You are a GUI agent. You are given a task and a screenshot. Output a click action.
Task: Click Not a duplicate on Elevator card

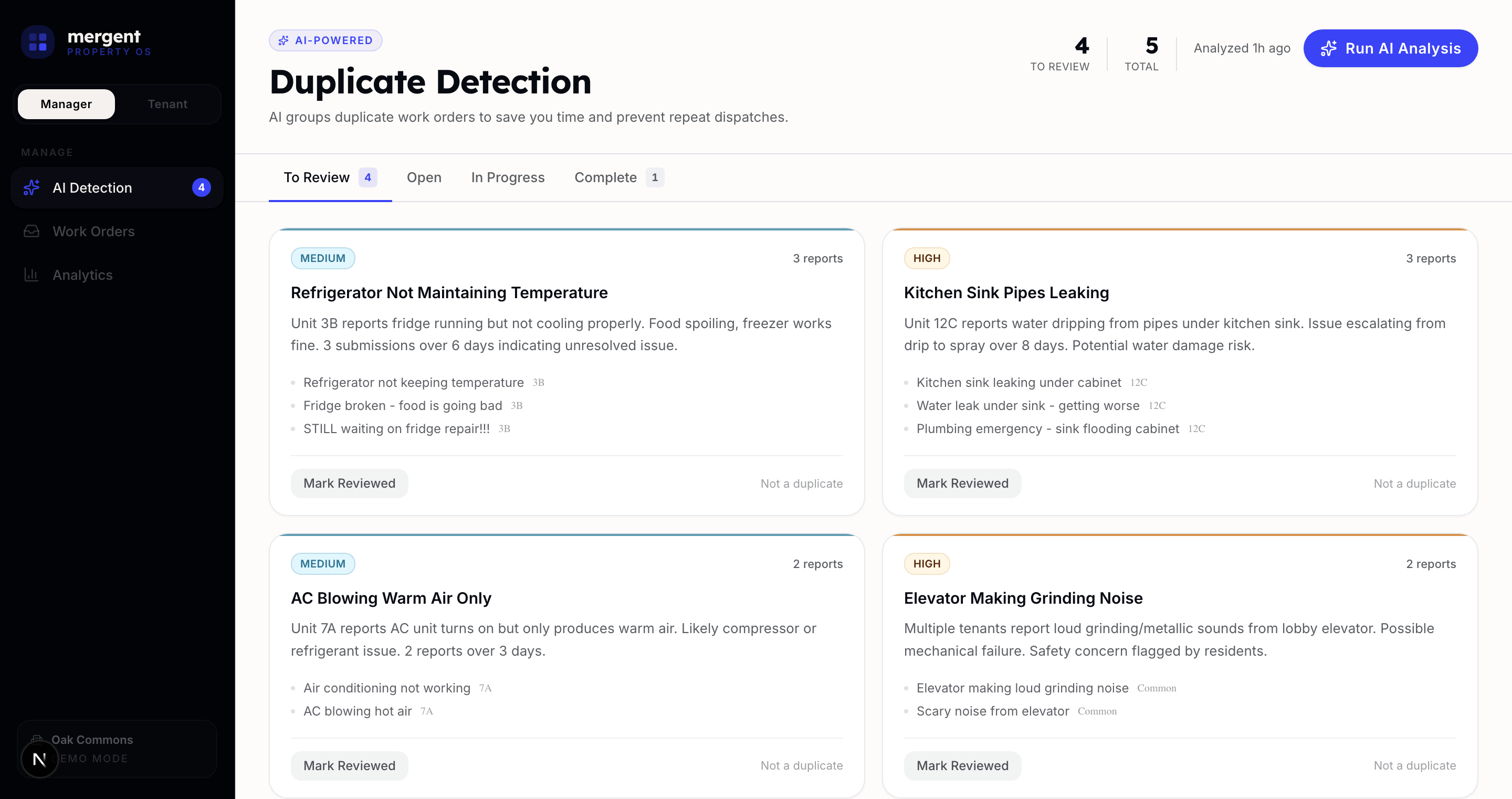(x=1414, y=765)
